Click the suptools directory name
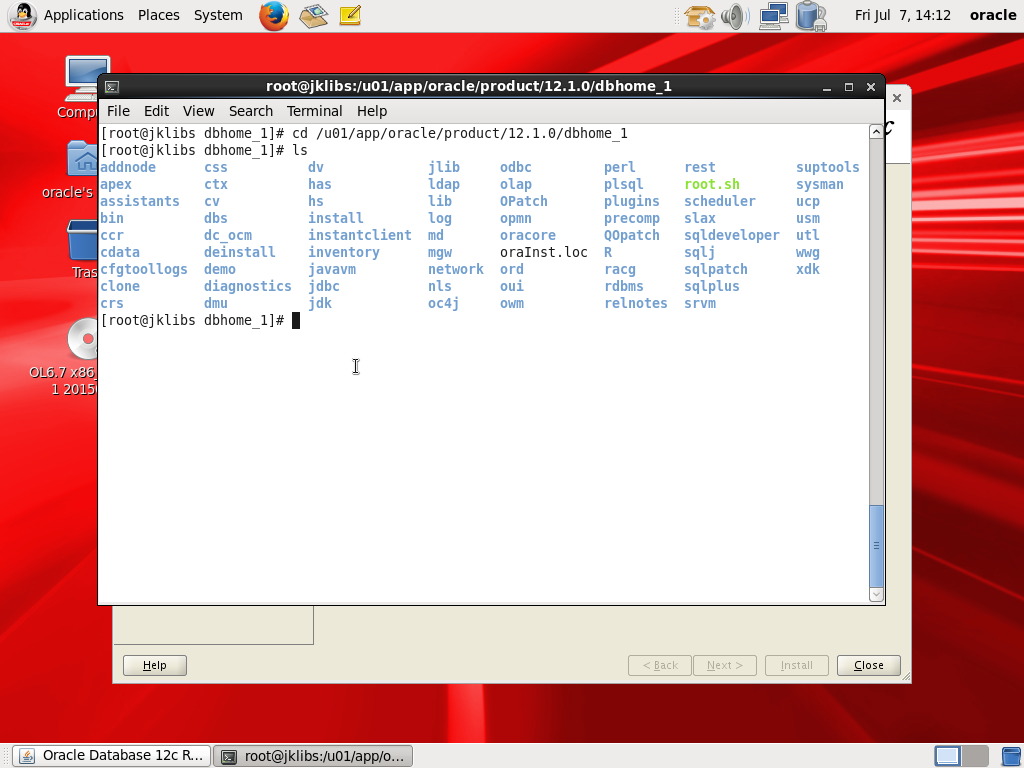Viewport: 1024px width, 768px height. click(827, 168)
